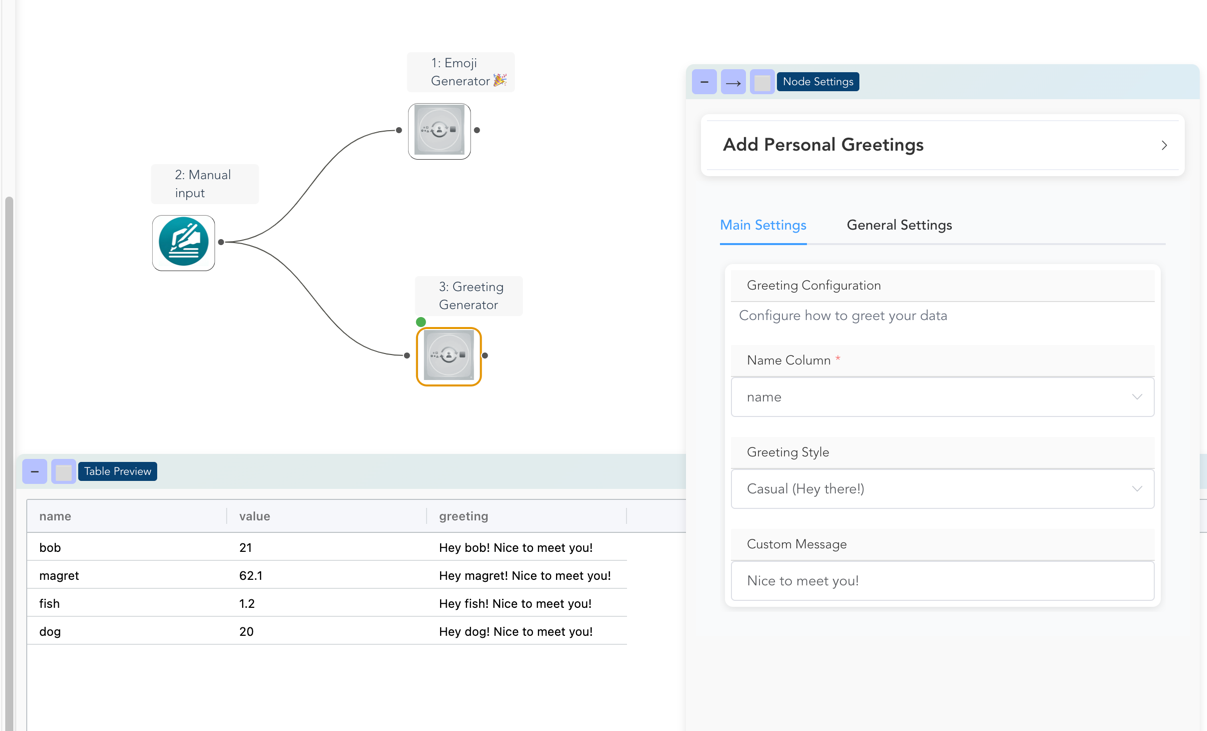Click the output port of Greeting Generator node

point(485,355)
